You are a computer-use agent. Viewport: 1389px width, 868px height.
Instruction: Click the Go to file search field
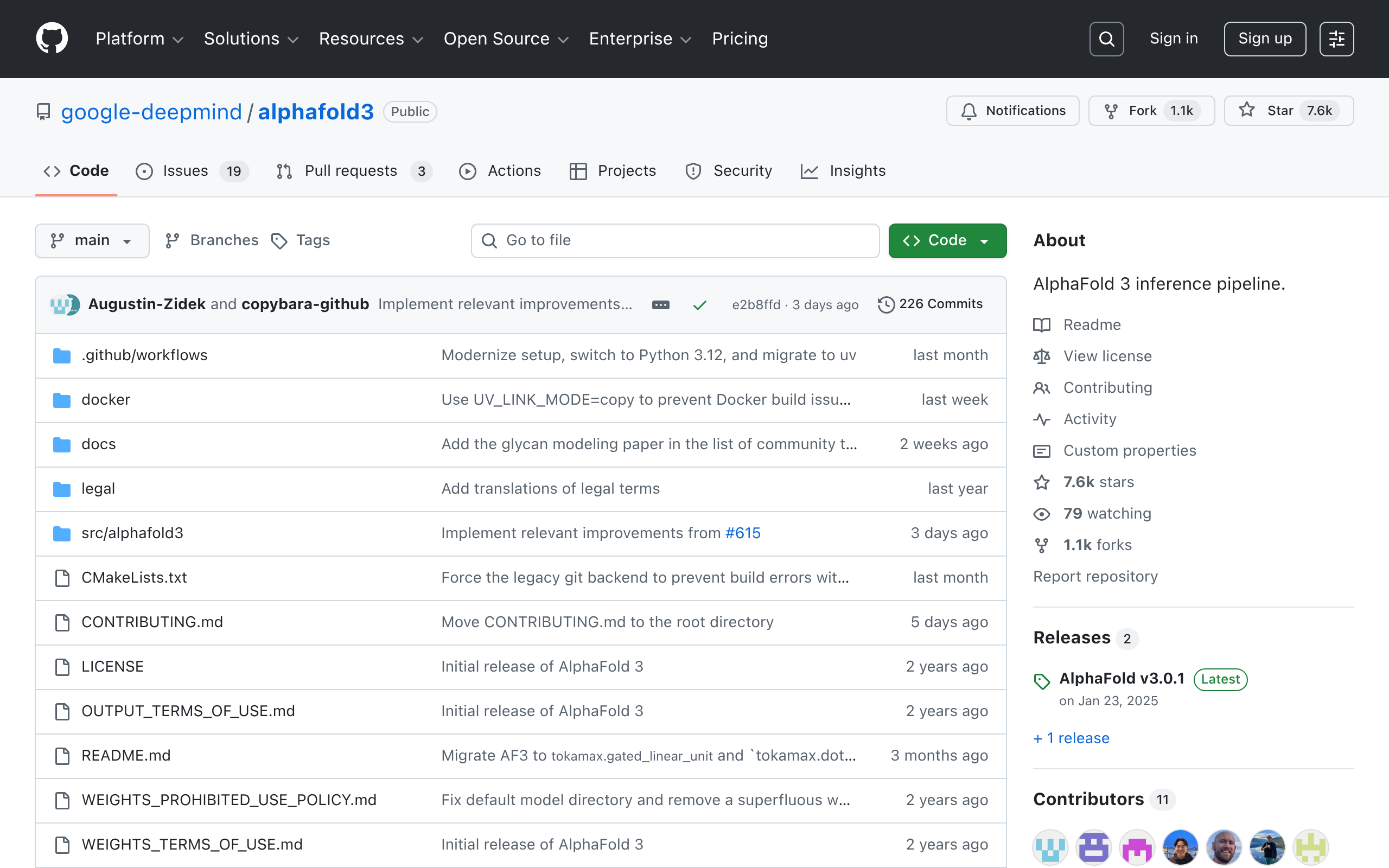[x=675, y=240]
